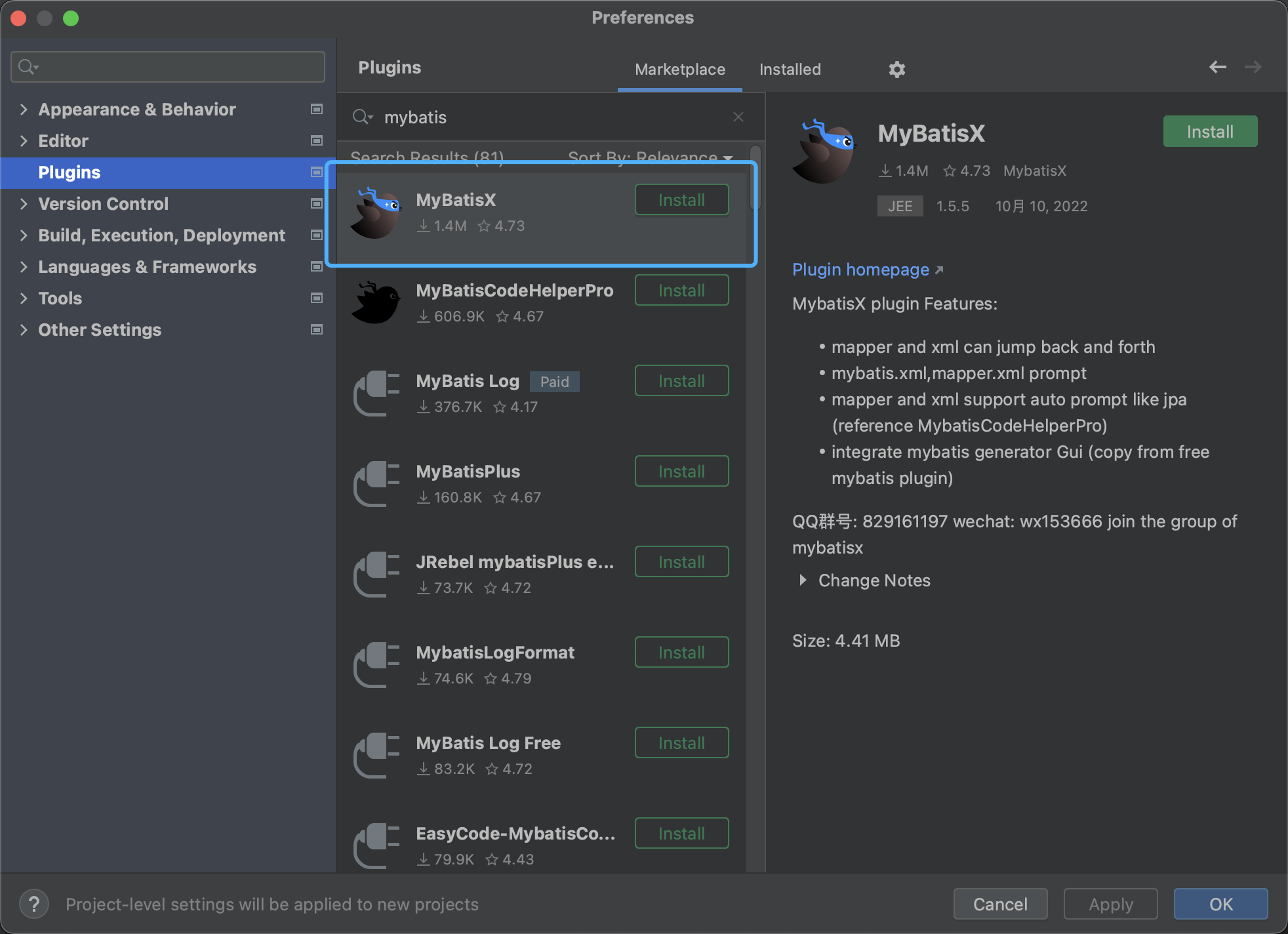Screen dimensions: 1288x934
Task: Open the Sort By Relevance dropdown
Action: pyautogui.click(x=649, y=157)
